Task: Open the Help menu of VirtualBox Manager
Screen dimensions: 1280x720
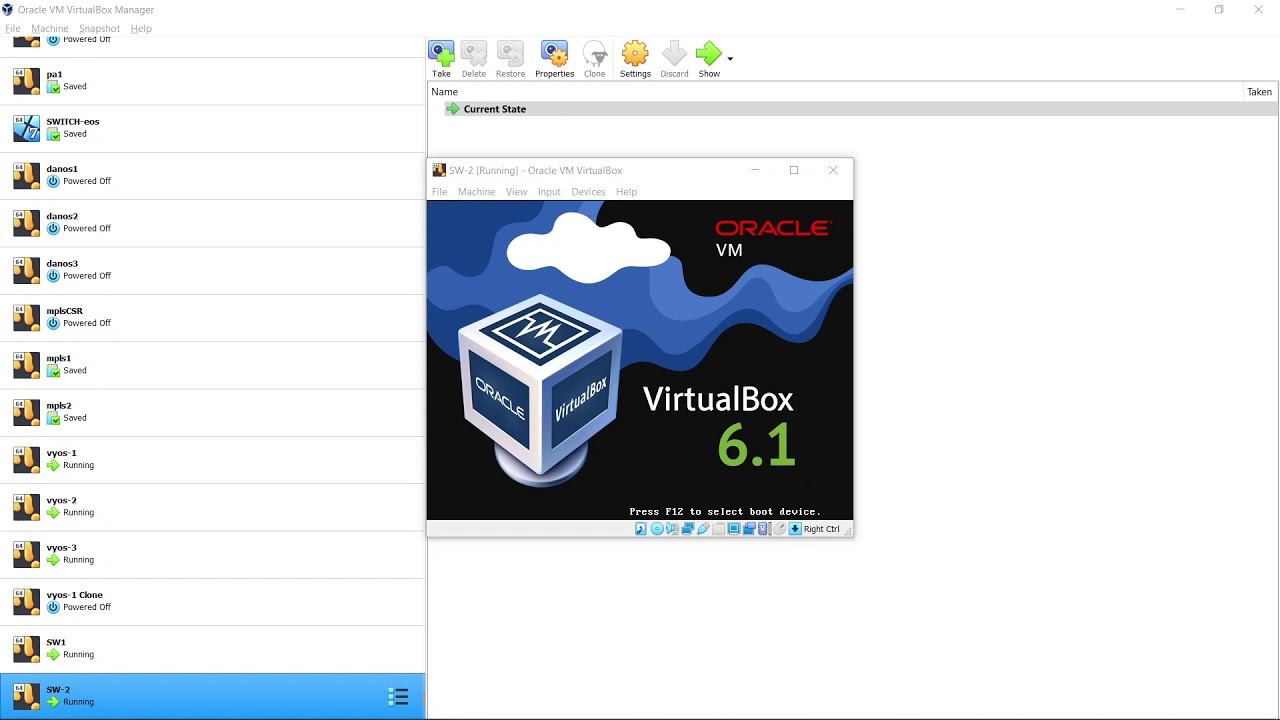Action: 141,28
